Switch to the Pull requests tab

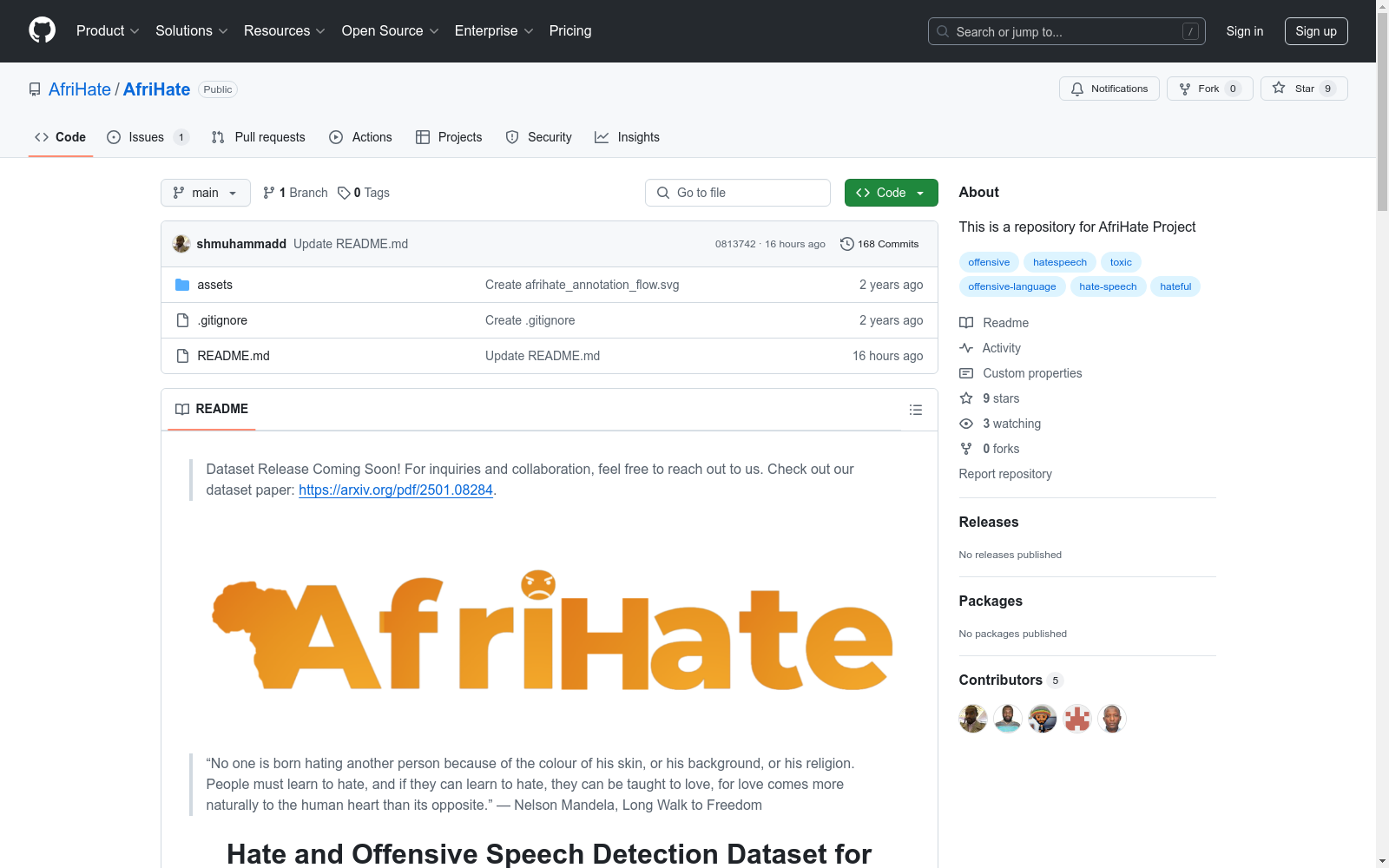click(x=259, y=137)
